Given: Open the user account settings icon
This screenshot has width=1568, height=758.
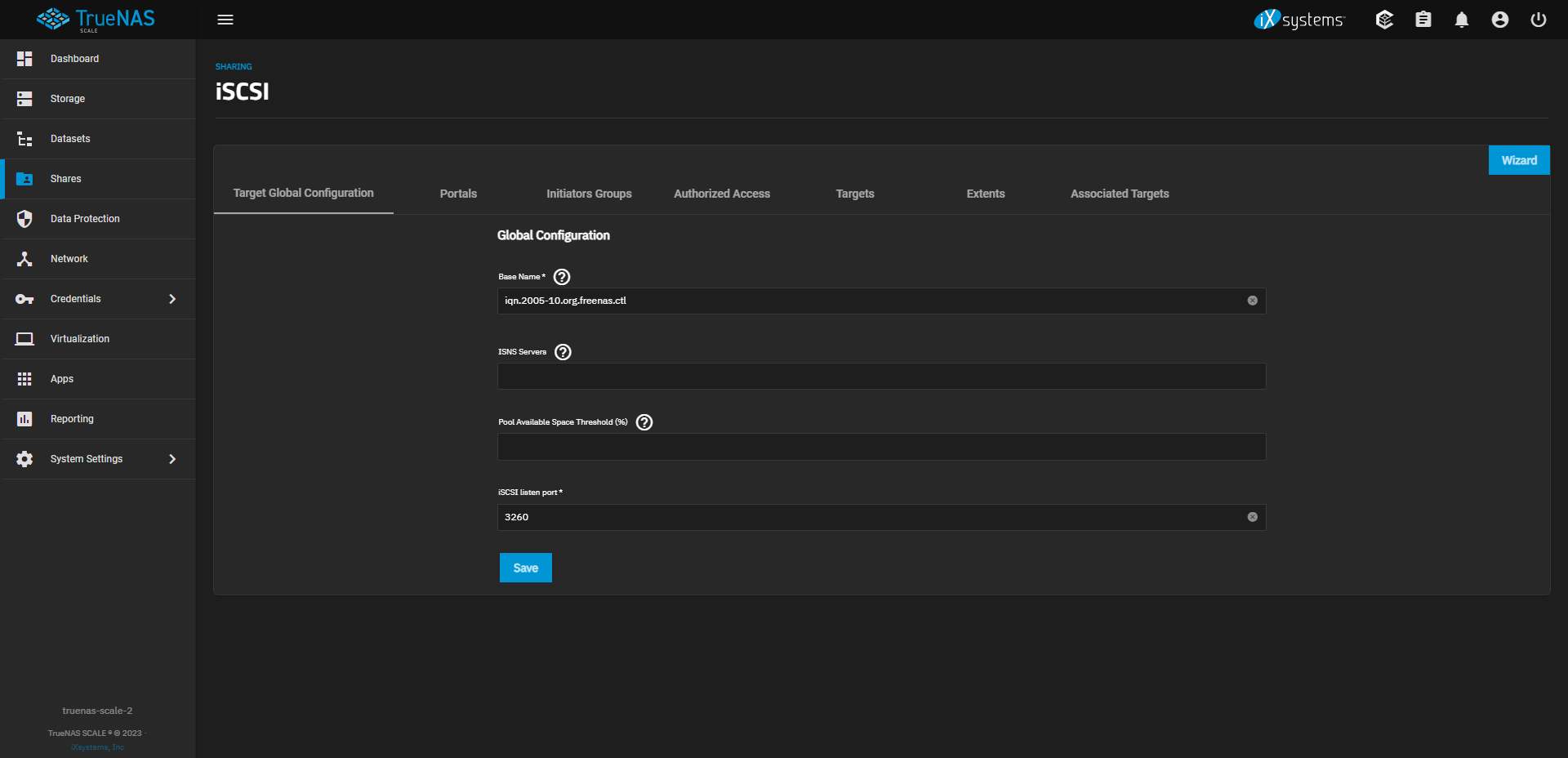Looking at the screenshot, I should point(1499,20).
